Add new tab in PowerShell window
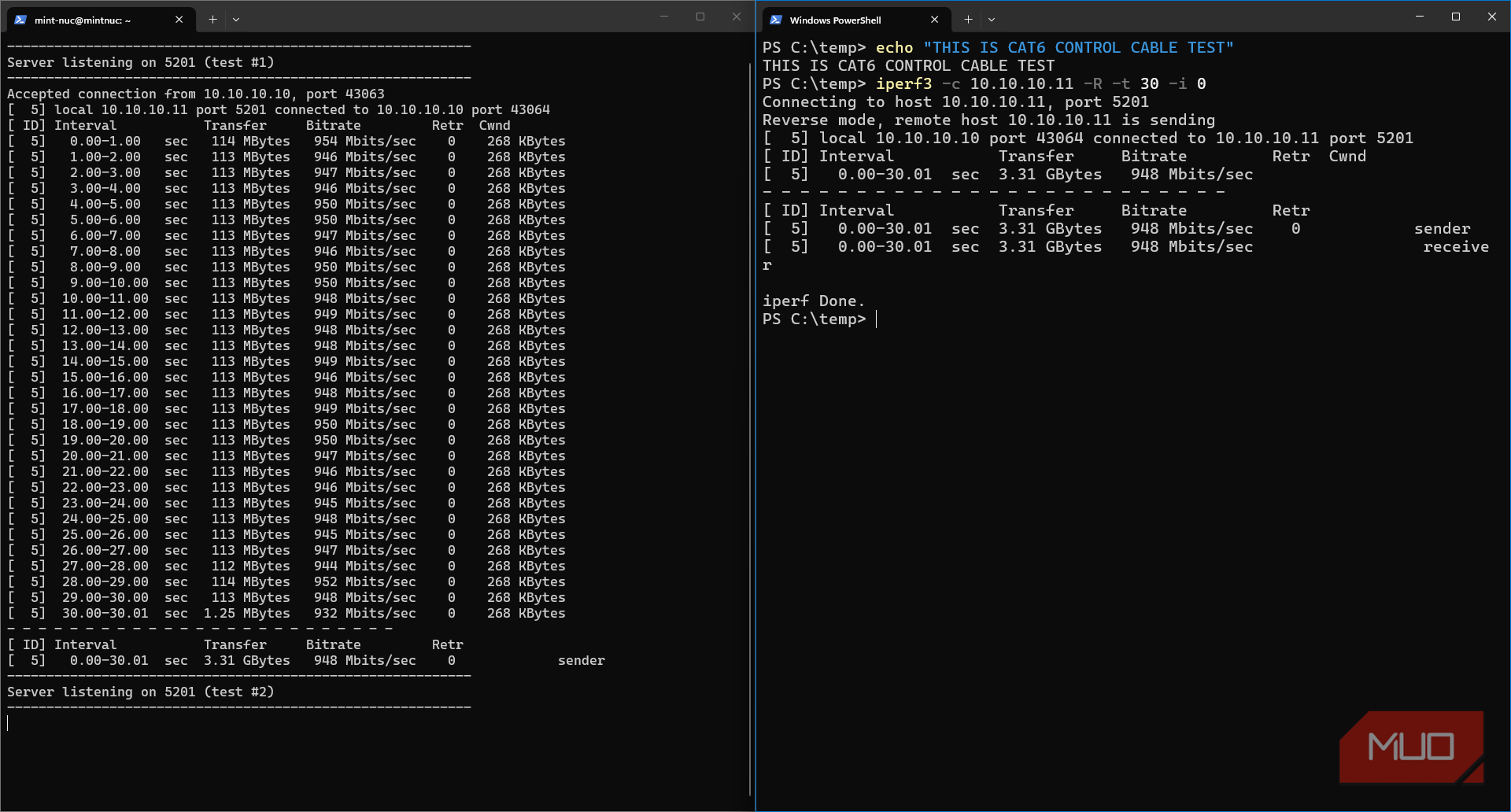Viewport: 1511px width, 812px height. pyautogui.click(x=969, y=20)
